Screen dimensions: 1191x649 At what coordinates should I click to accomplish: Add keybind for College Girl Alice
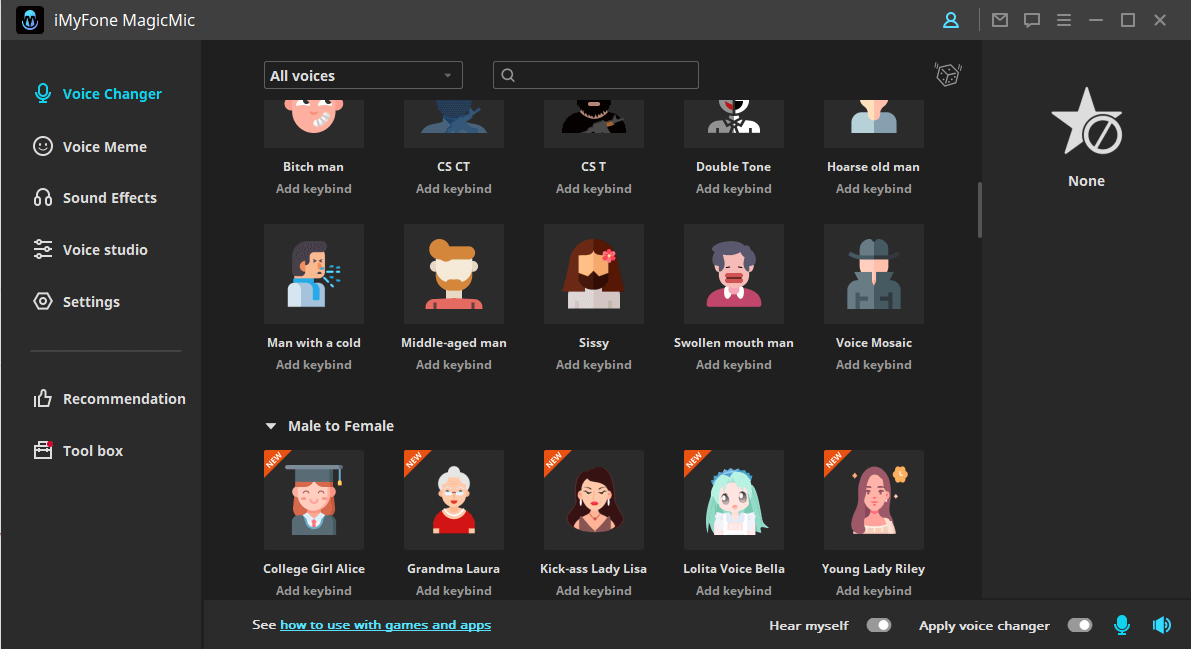click(314, 590)
